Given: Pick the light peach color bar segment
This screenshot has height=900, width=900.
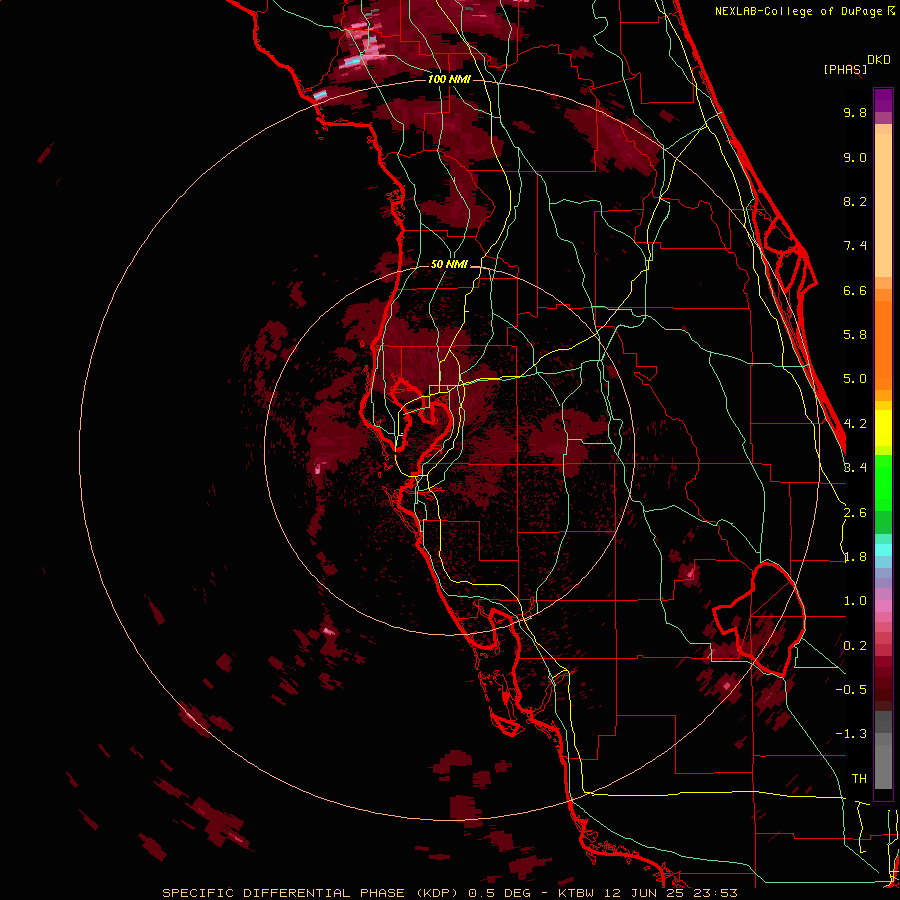Looking at the screenshot, I should [883, 205].
